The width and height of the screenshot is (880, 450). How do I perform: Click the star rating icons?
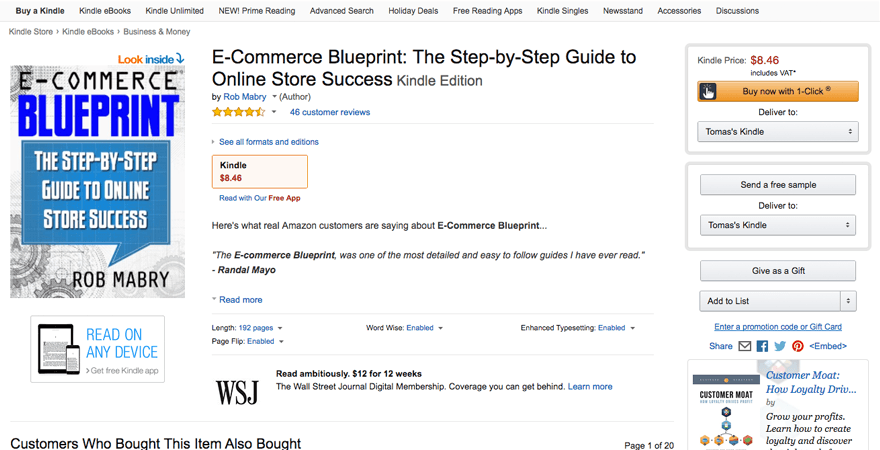[239, 112]
